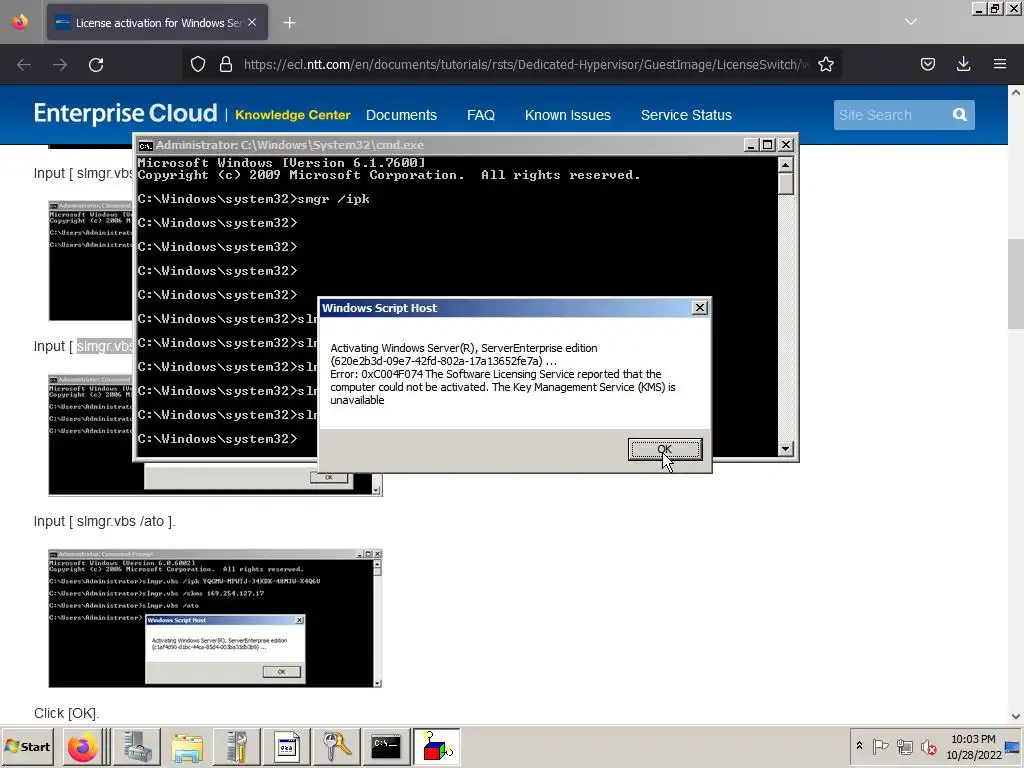
Task: Click the taskbar clock 10:03 PM
Action: click(x=973, y=739)
